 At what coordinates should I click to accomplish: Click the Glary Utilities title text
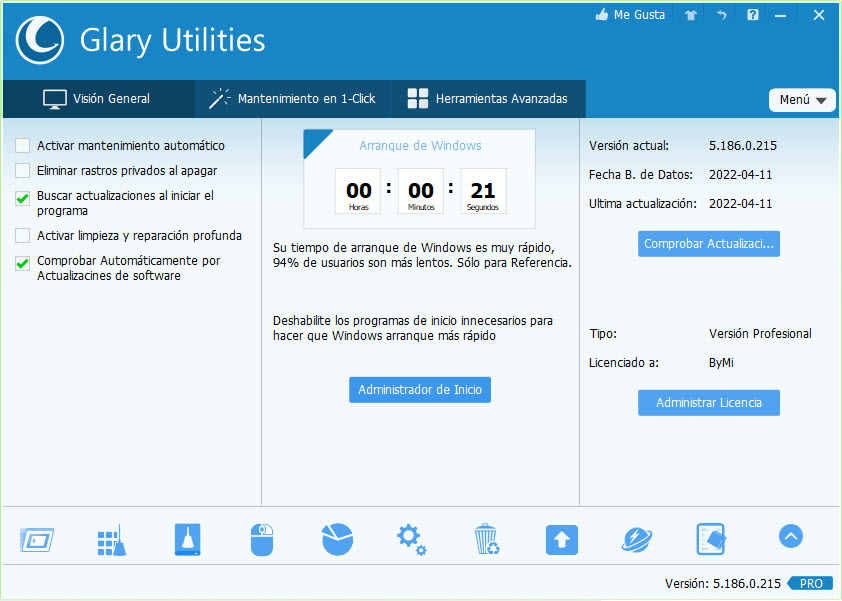(x=172, y=40)
